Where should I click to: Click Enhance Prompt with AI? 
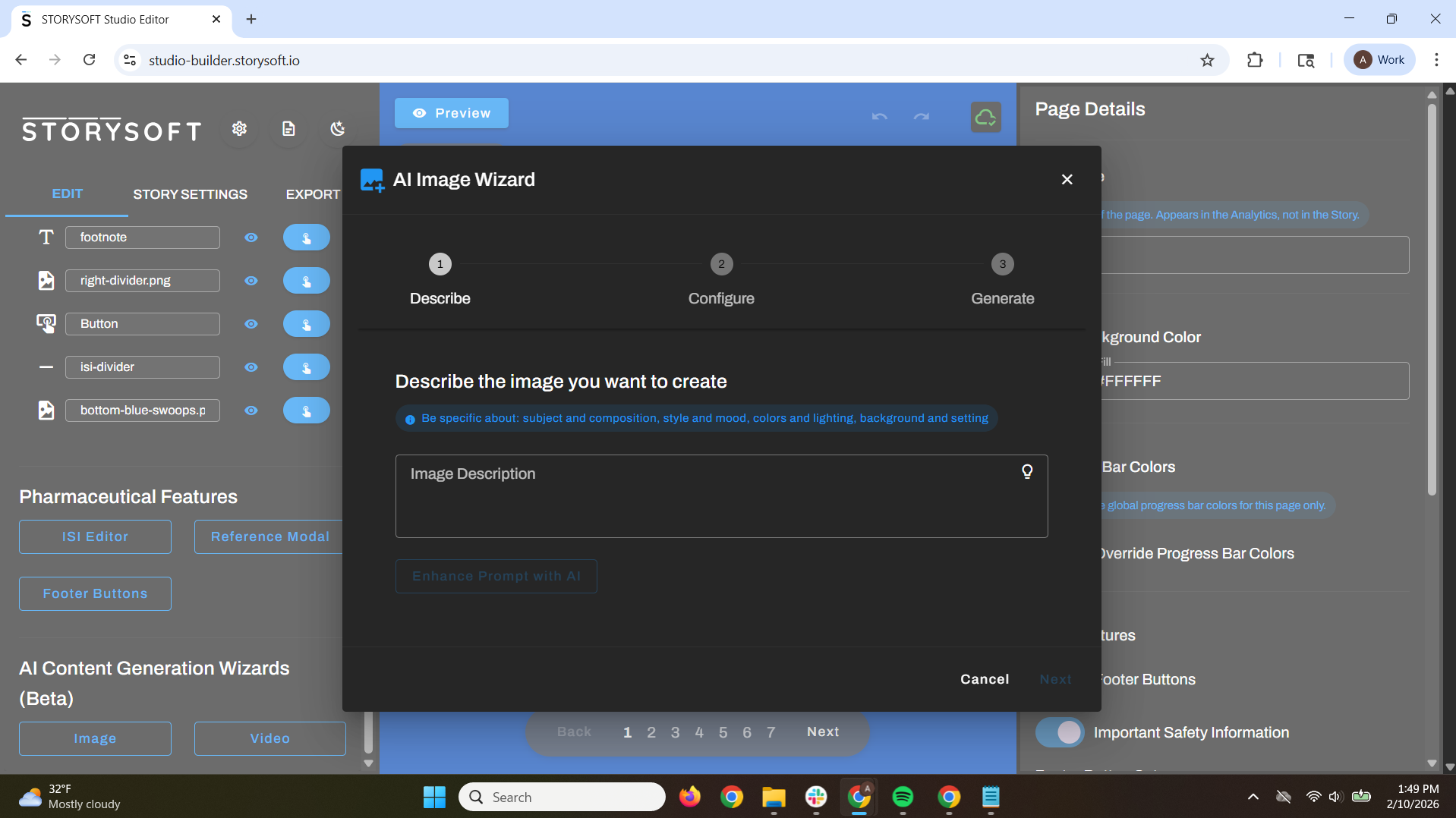tap(496, 576)
